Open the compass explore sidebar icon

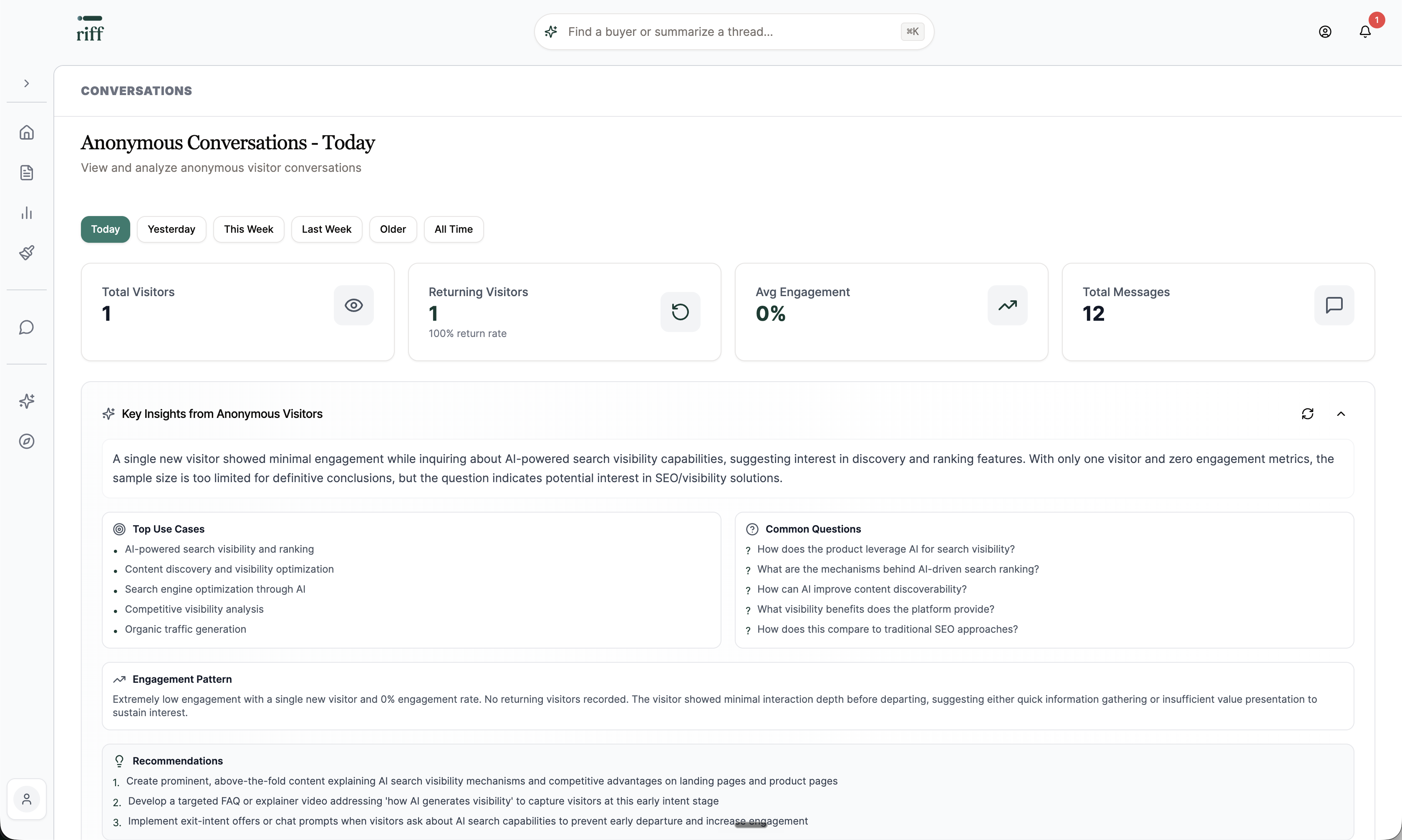pos(27,442)
